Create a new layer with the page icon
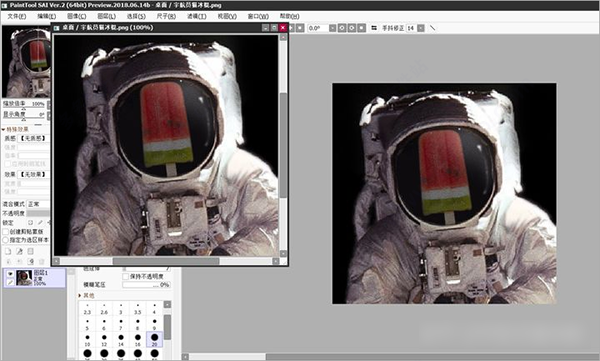This screenshot has width=600, height=361. pos(8,252)
